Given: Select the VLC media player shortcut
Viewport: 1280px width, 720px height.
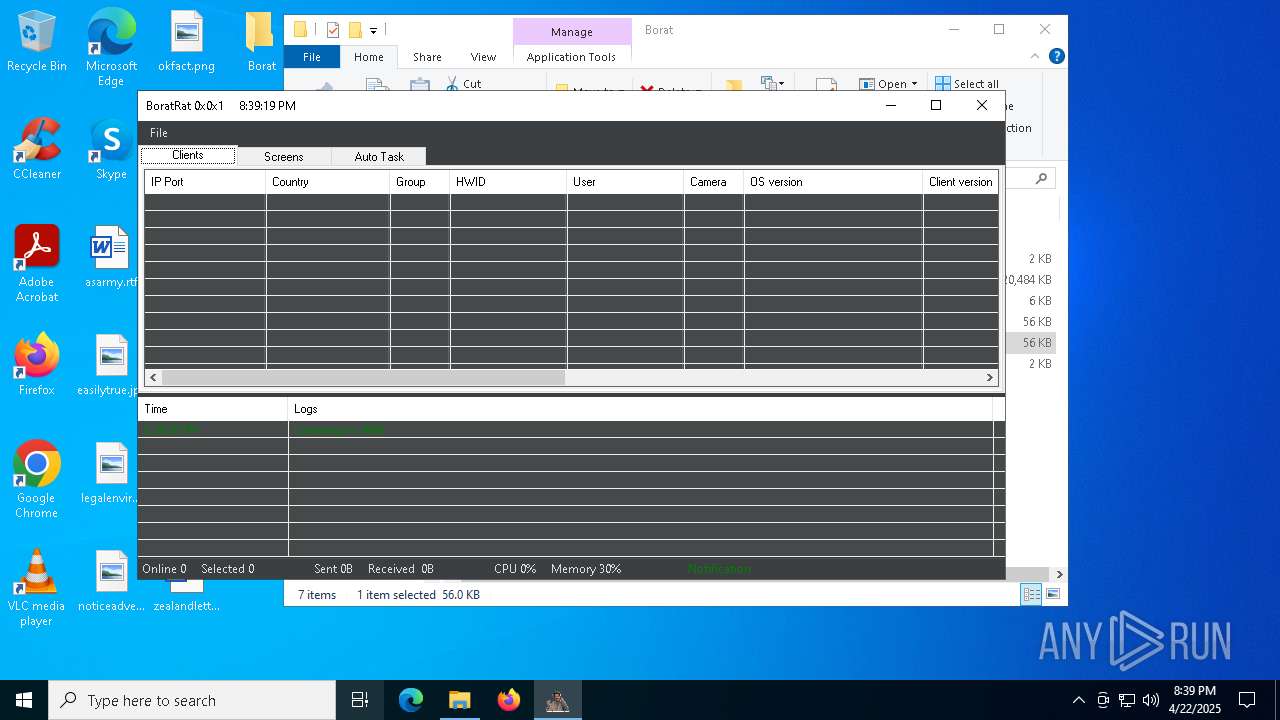Looking at the screenshot, I should coord(37,588).
